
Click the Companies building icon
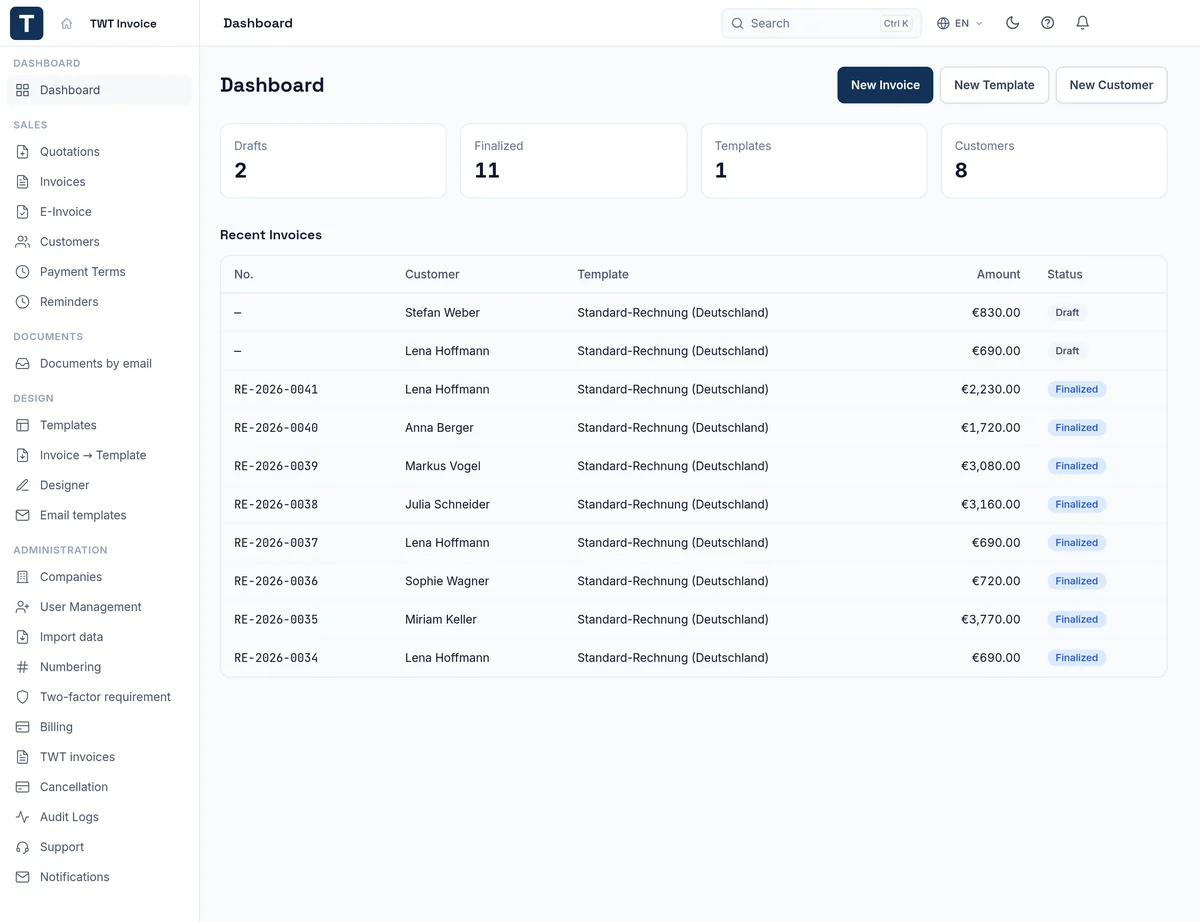23,577
